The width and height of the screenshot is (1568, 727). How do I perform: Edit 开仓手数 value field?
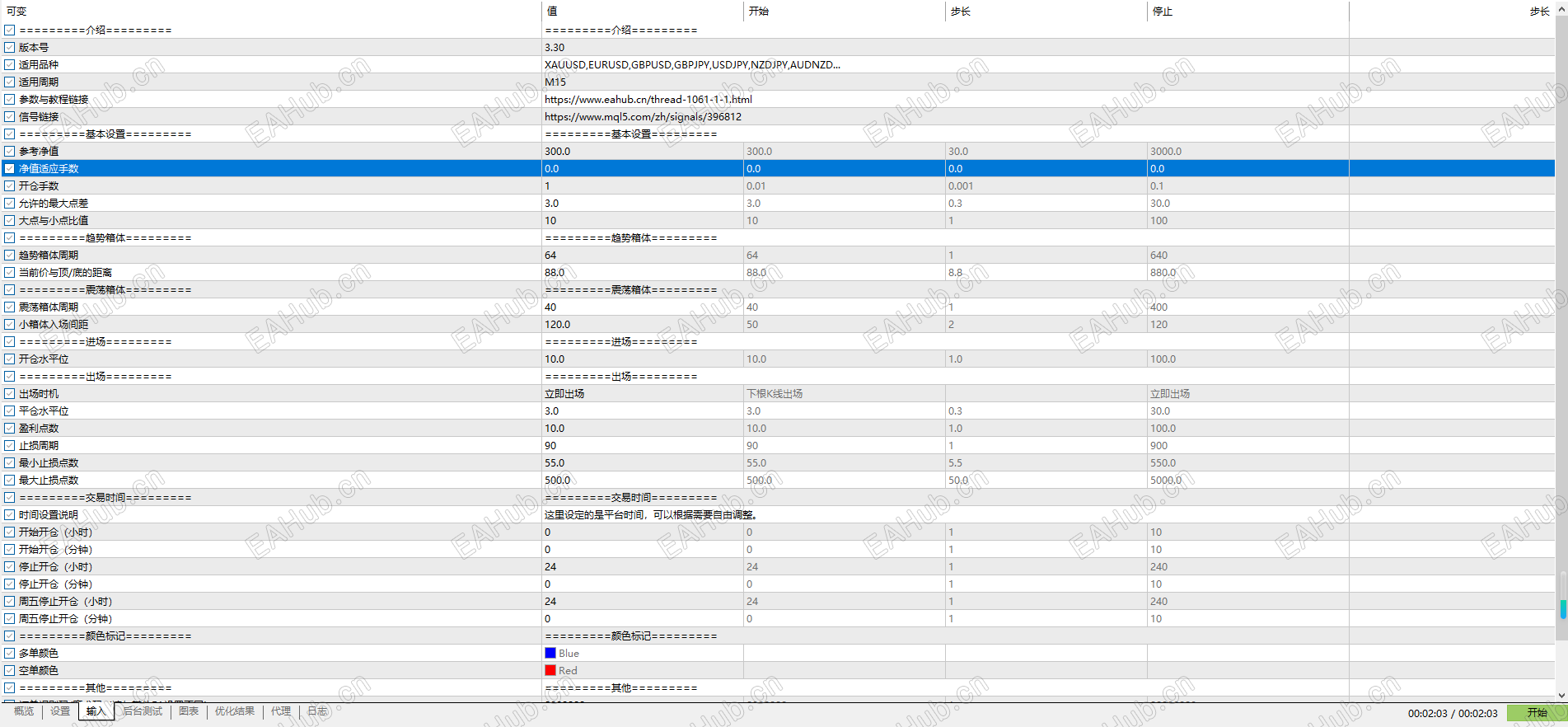point(643,186)
